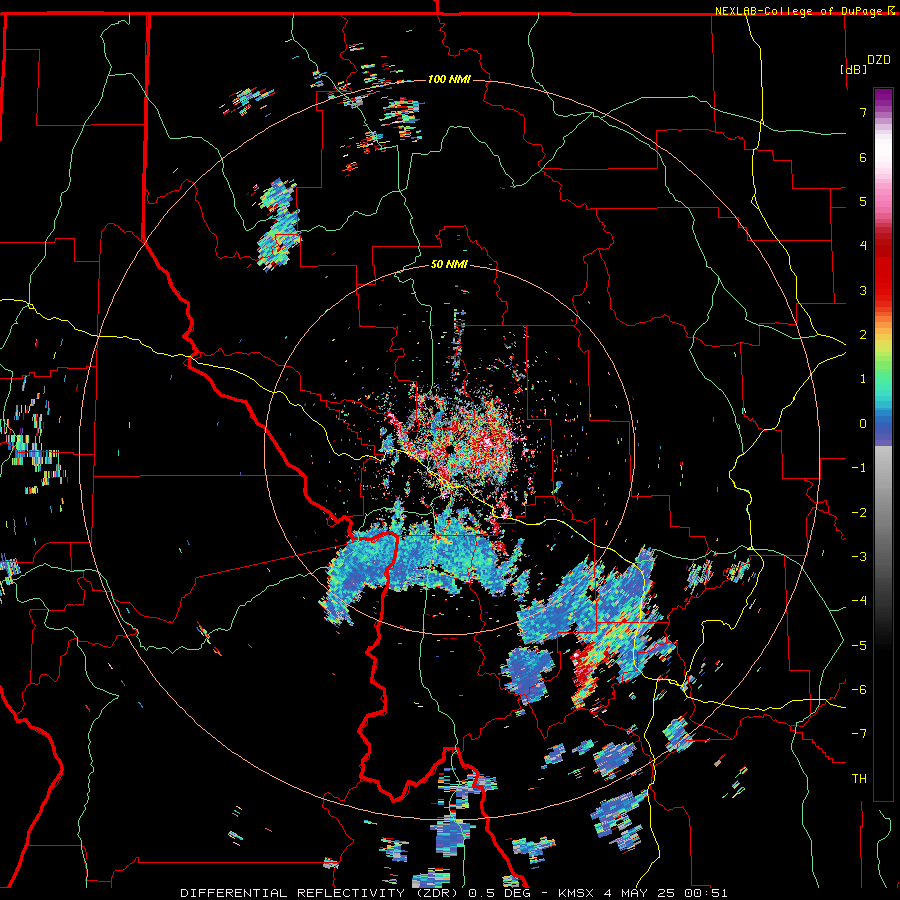Click the 0 value on the scale
Screen dimensions: 900x900
tap(863, 424)
